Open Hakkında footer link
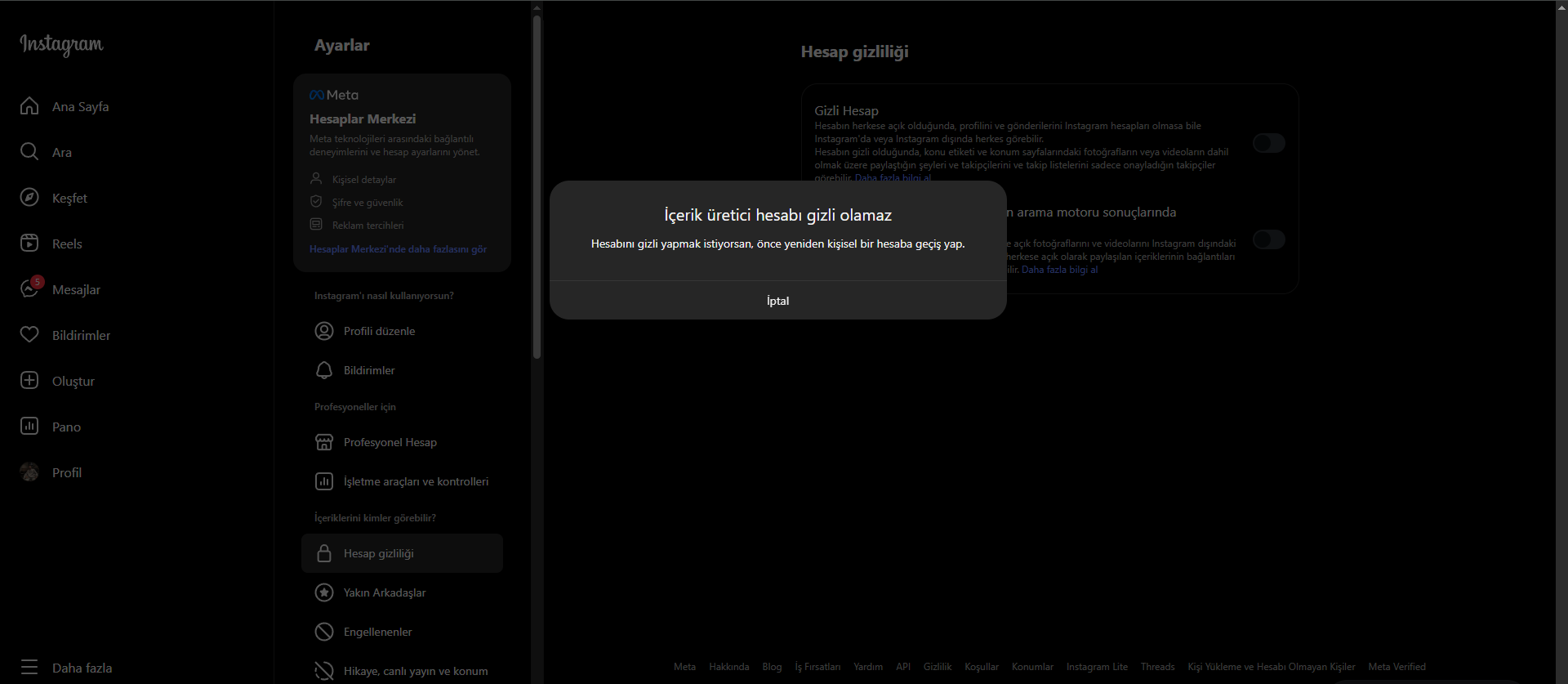Screen dimensions: 1568x684 (728, 667)
